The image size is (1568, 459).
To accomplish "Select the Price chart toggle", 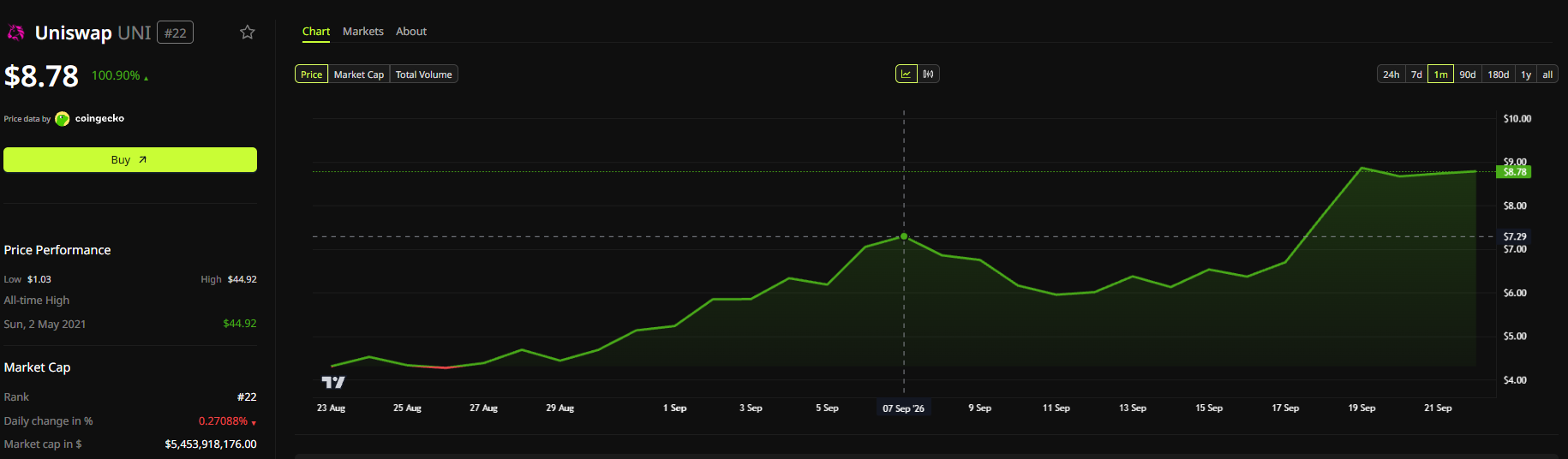I will point(311,75).
